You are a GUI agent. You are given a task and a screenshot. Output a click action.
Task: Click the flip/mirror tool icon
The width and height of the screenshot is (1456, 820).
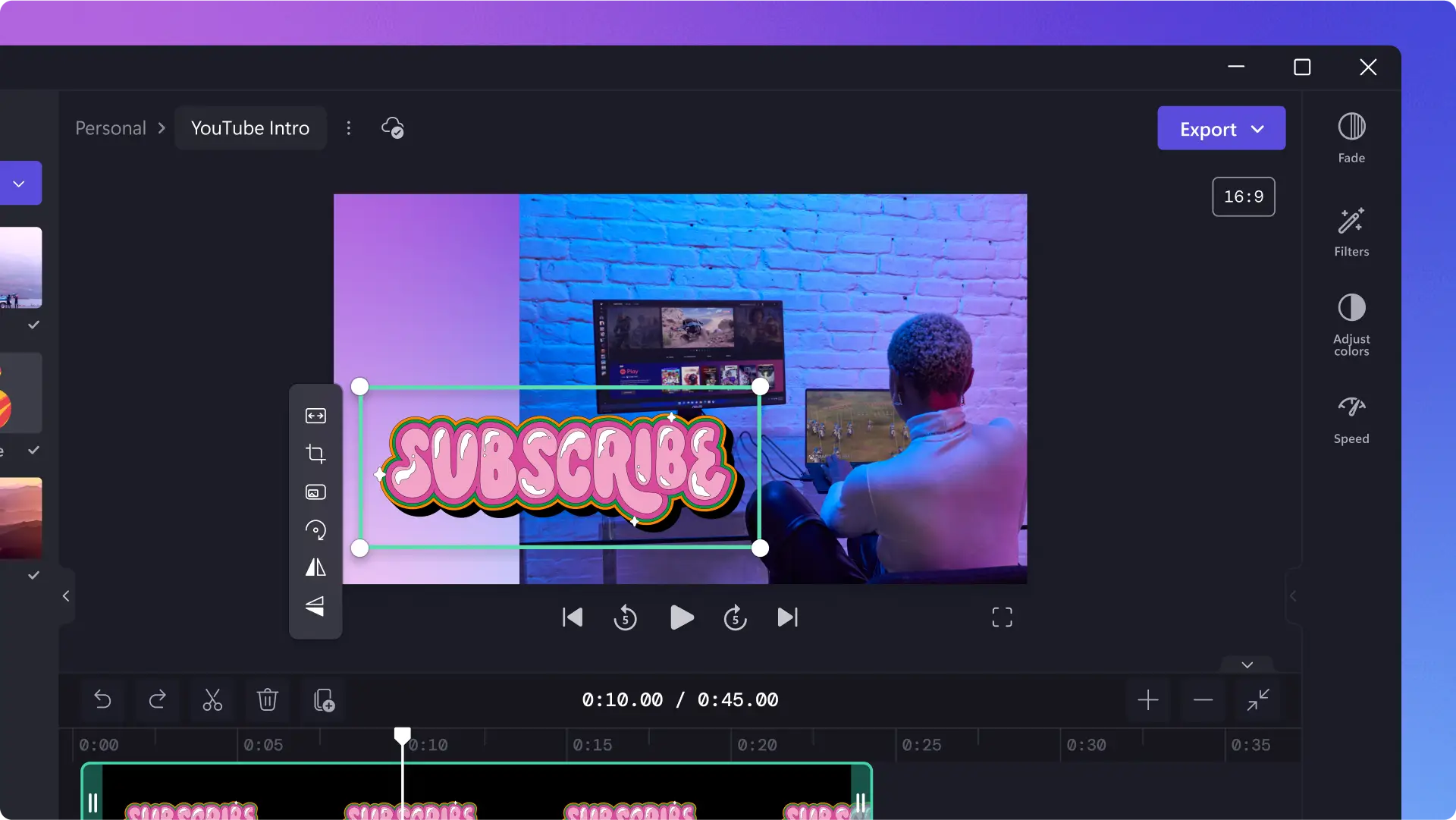pos(315,567)
